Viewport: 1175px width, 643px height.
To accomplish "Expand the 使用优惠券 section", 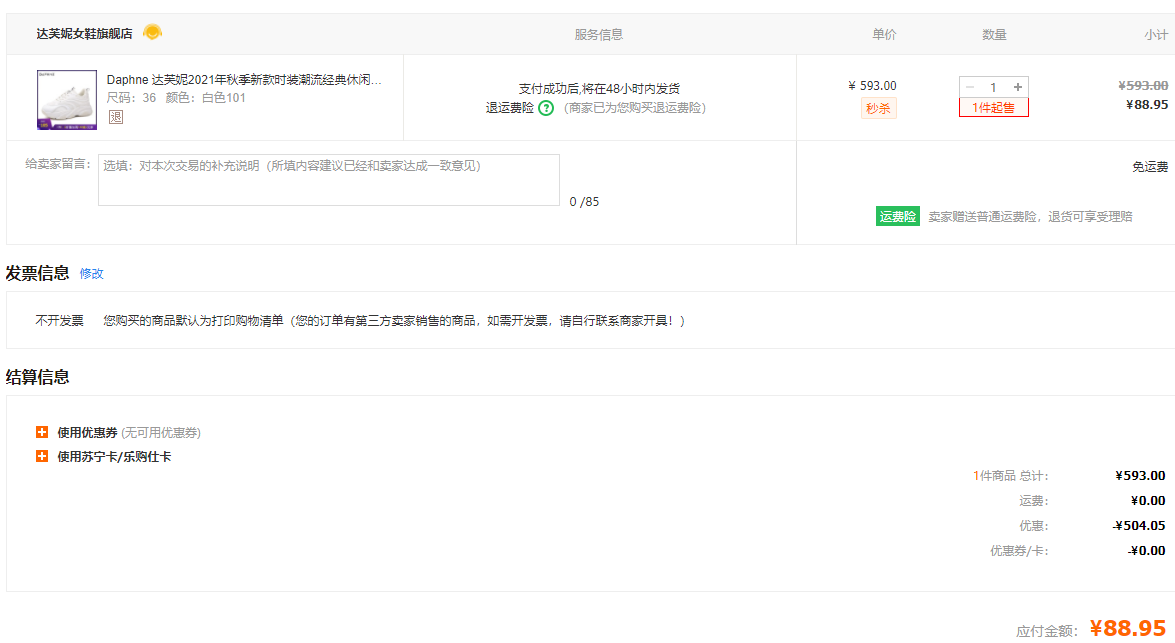I will (42, 433).
